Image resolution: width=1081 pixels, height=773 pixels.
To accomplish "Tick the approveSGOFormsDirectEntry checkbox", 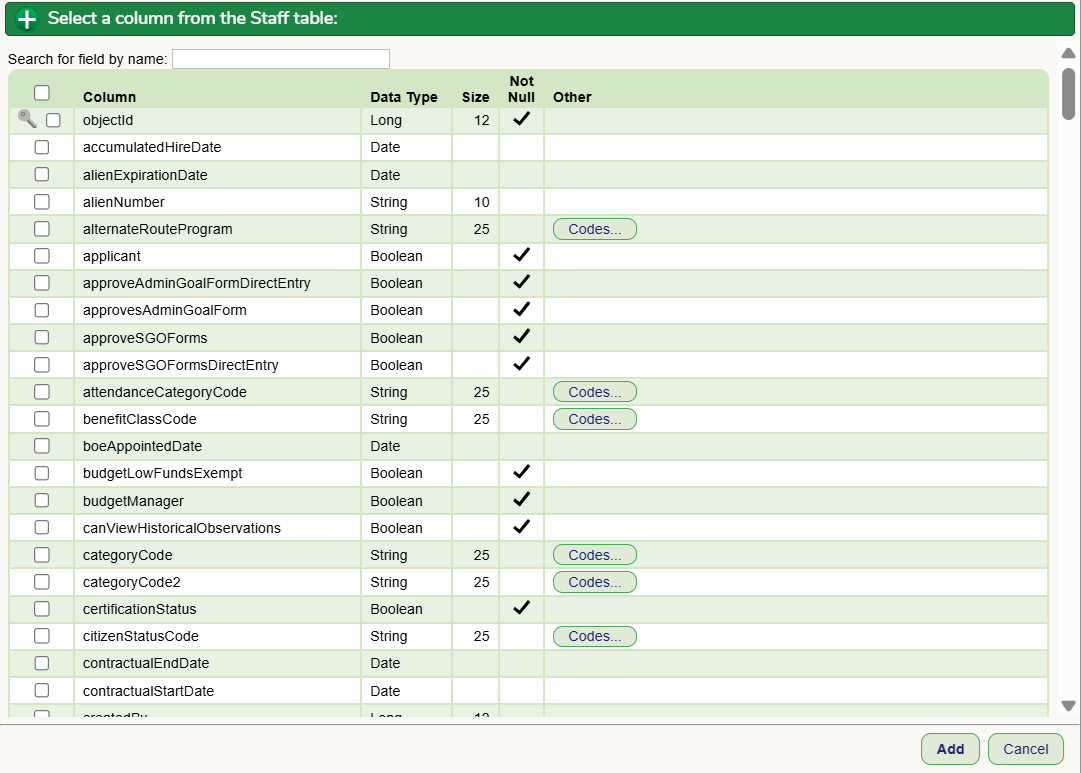I will tap(42, 364).
